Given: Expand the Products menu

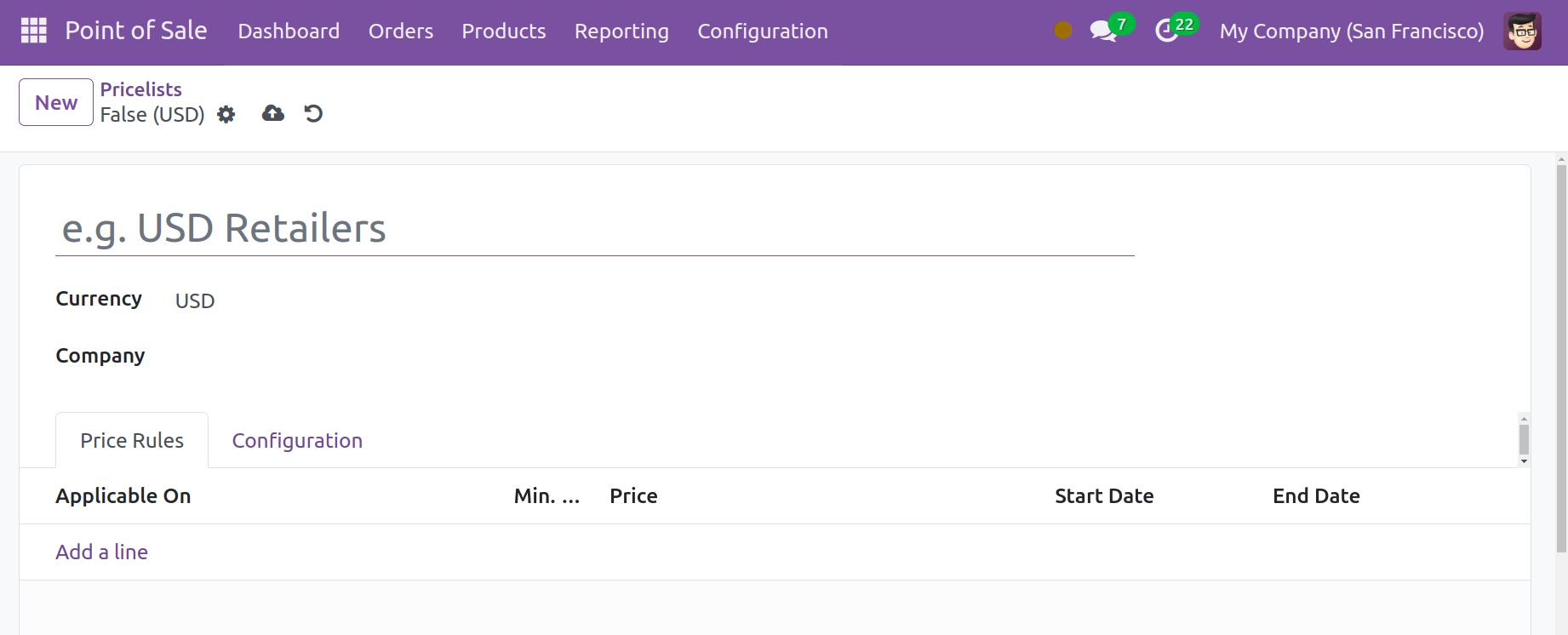Looking at the screenshot, I should (x=503, y=31).
